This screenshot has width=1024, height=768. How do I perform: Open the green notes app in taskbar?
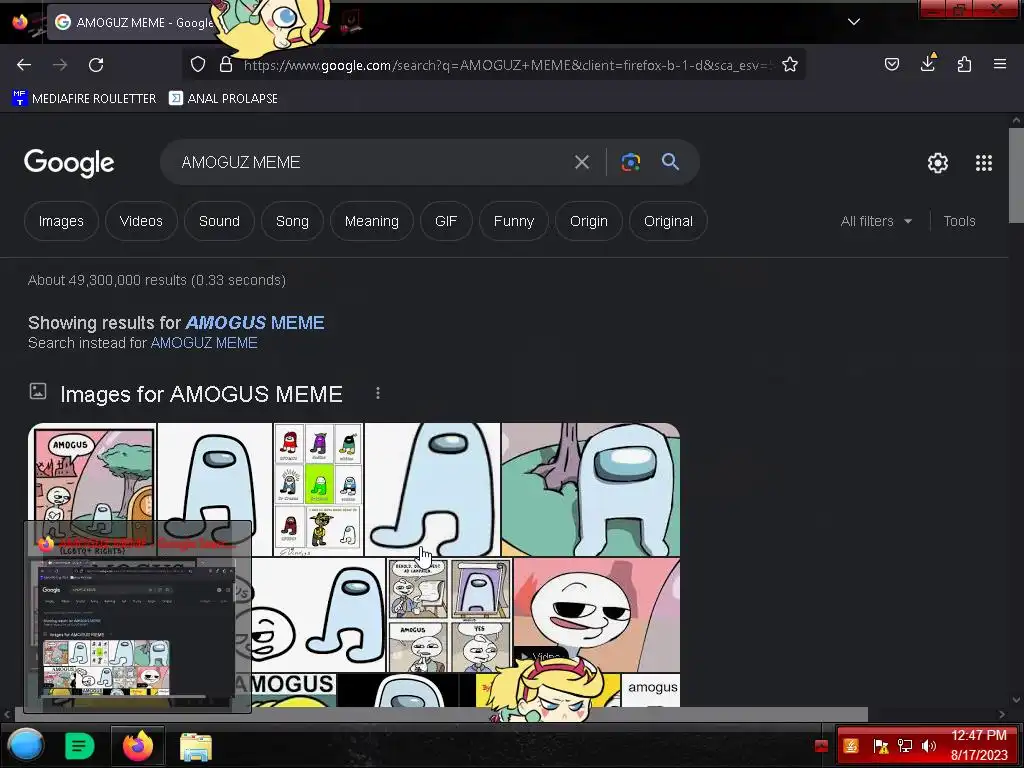[80, 746]
